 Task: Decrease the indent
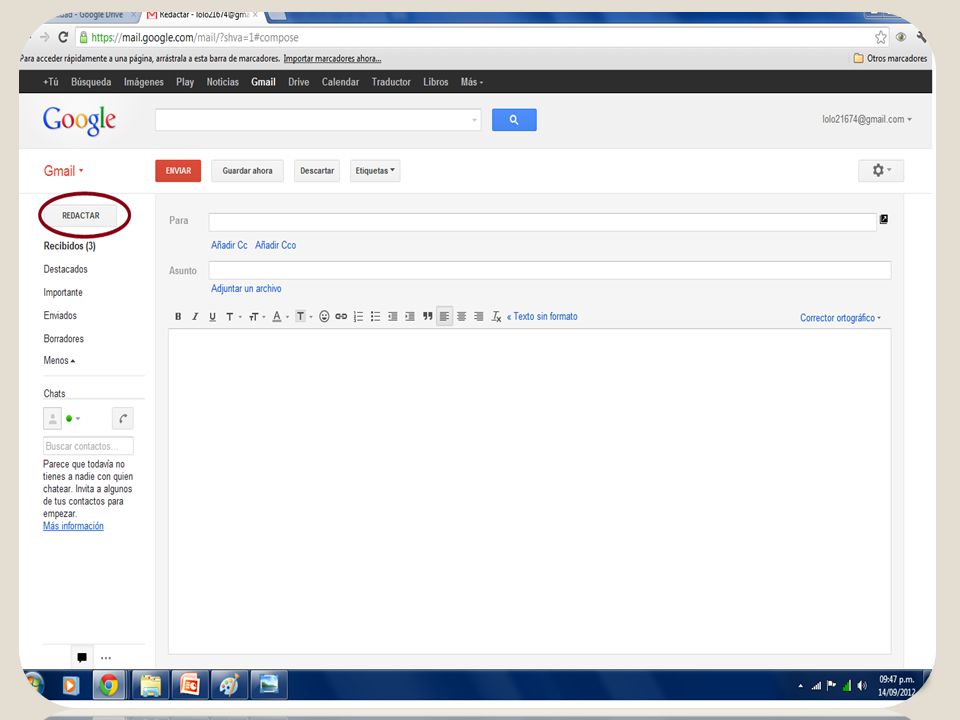(392, 317)
